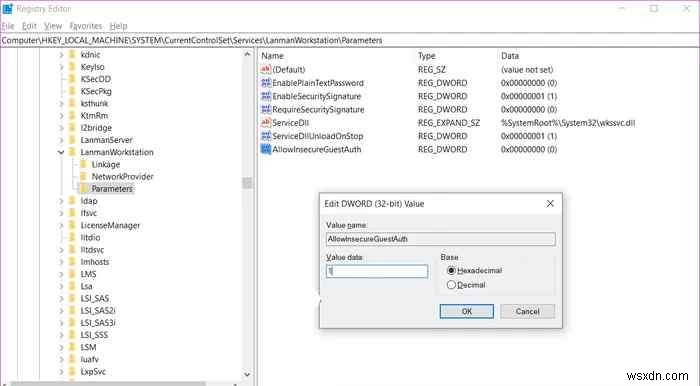
Task: Expand the ksthunk key
Action: pyautogui.click(x=61, y=104)
